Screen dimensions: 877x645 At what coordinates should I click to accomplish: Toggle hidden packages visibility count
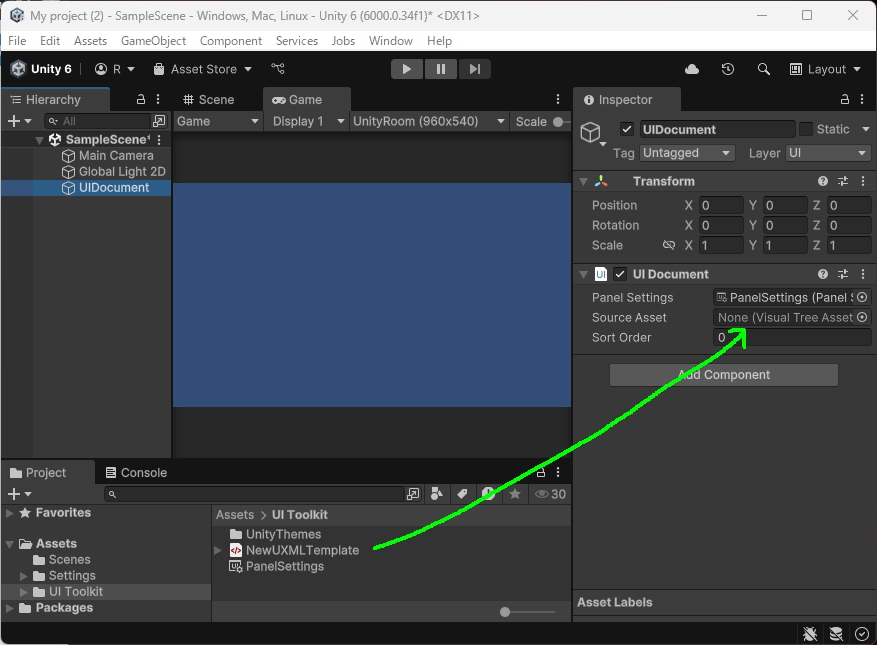click(550, 494)
